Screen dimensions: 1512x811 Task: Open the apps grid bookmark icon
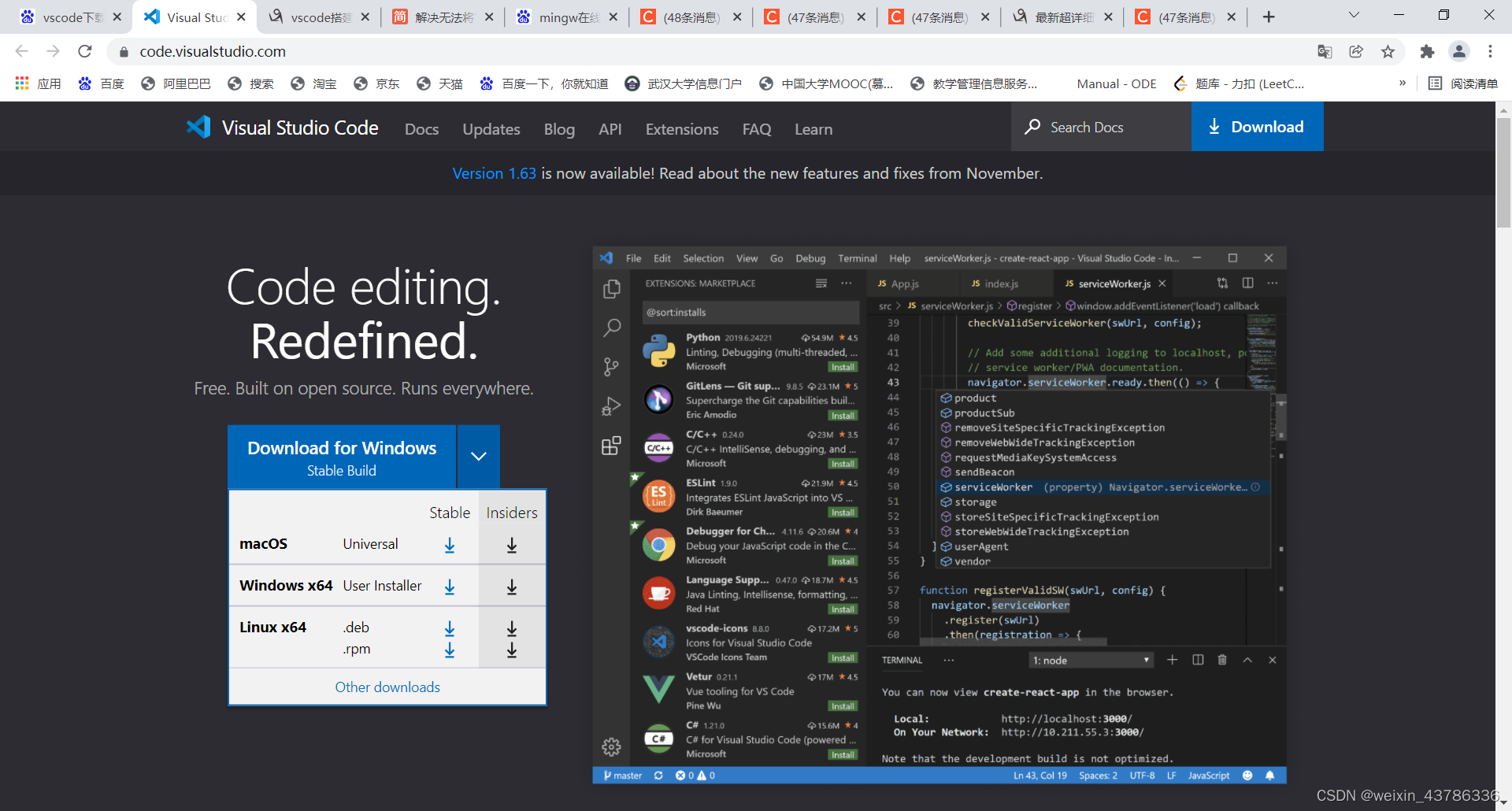(22, 83)
